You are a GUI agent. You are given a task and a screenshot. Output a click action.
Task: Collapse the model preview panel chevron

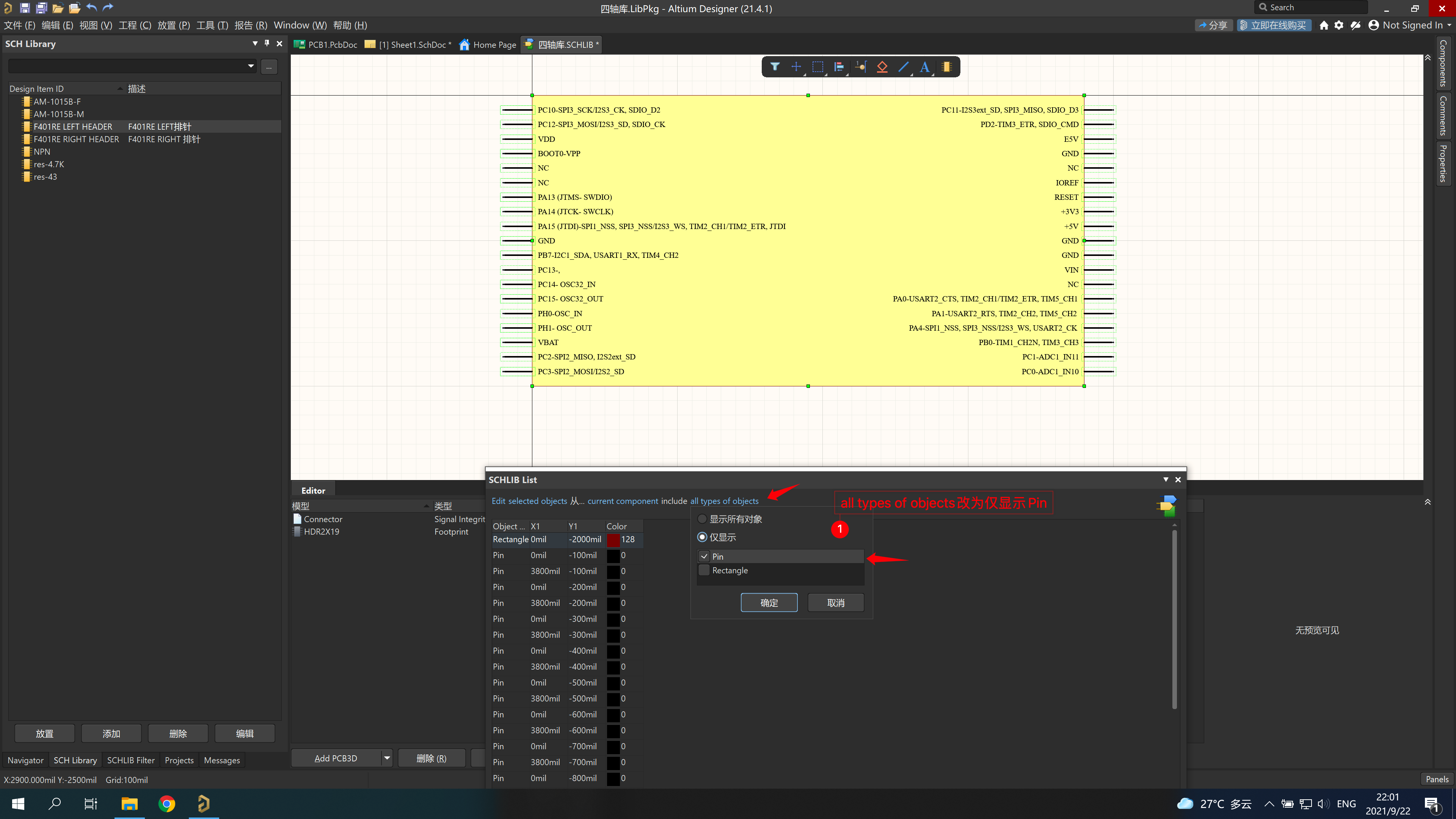click(x=1428, y=502)
